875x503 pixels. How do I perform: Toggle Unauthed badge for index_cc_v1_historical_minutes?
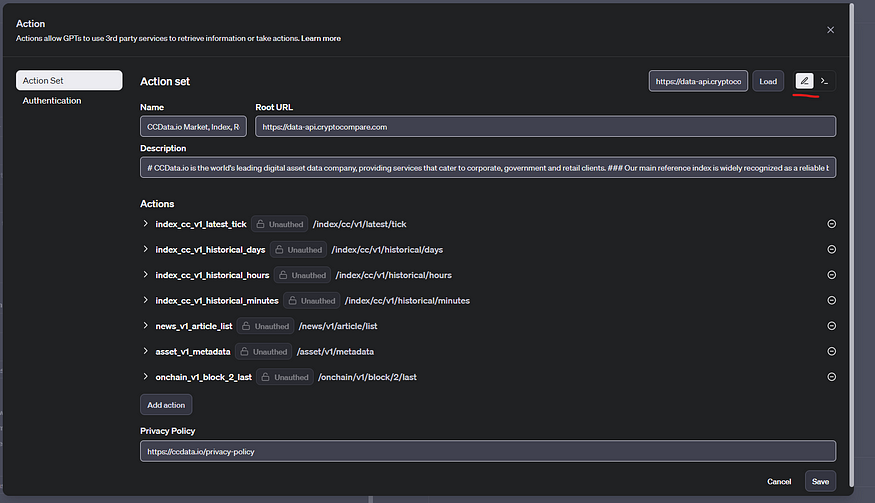311,300
